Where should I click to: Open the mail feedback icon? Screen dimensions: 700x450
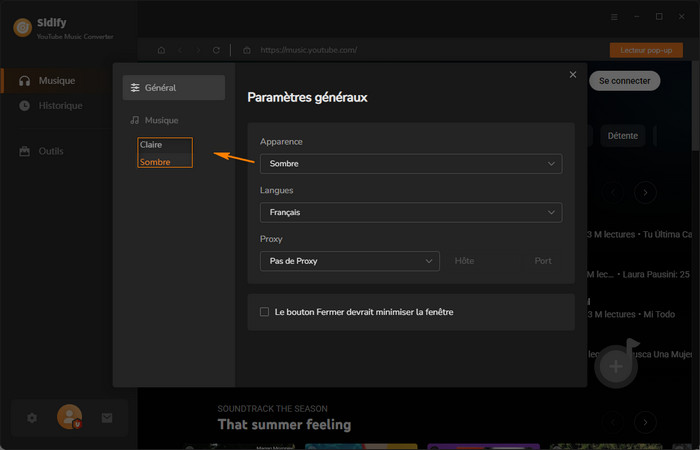(x=107, y=417)
